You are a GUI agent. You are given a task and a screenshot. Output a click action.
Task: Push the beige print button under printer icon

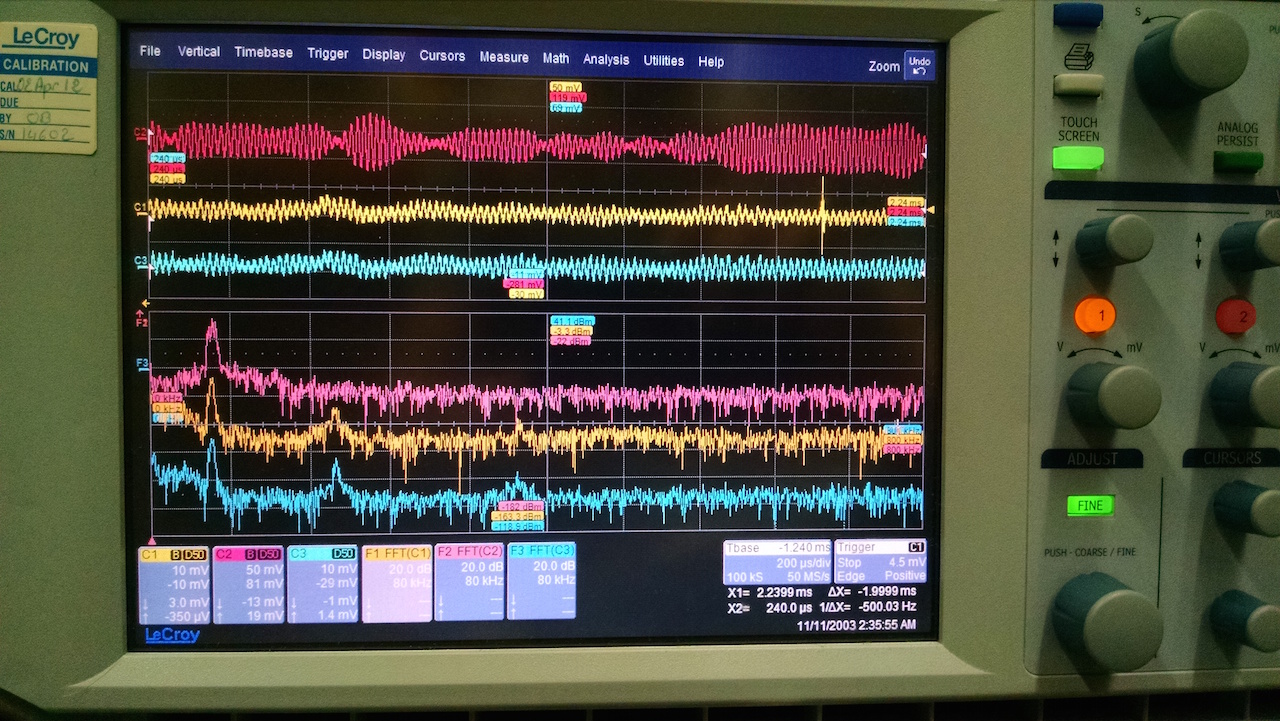pyautogui.click(x=1078, y=84)
